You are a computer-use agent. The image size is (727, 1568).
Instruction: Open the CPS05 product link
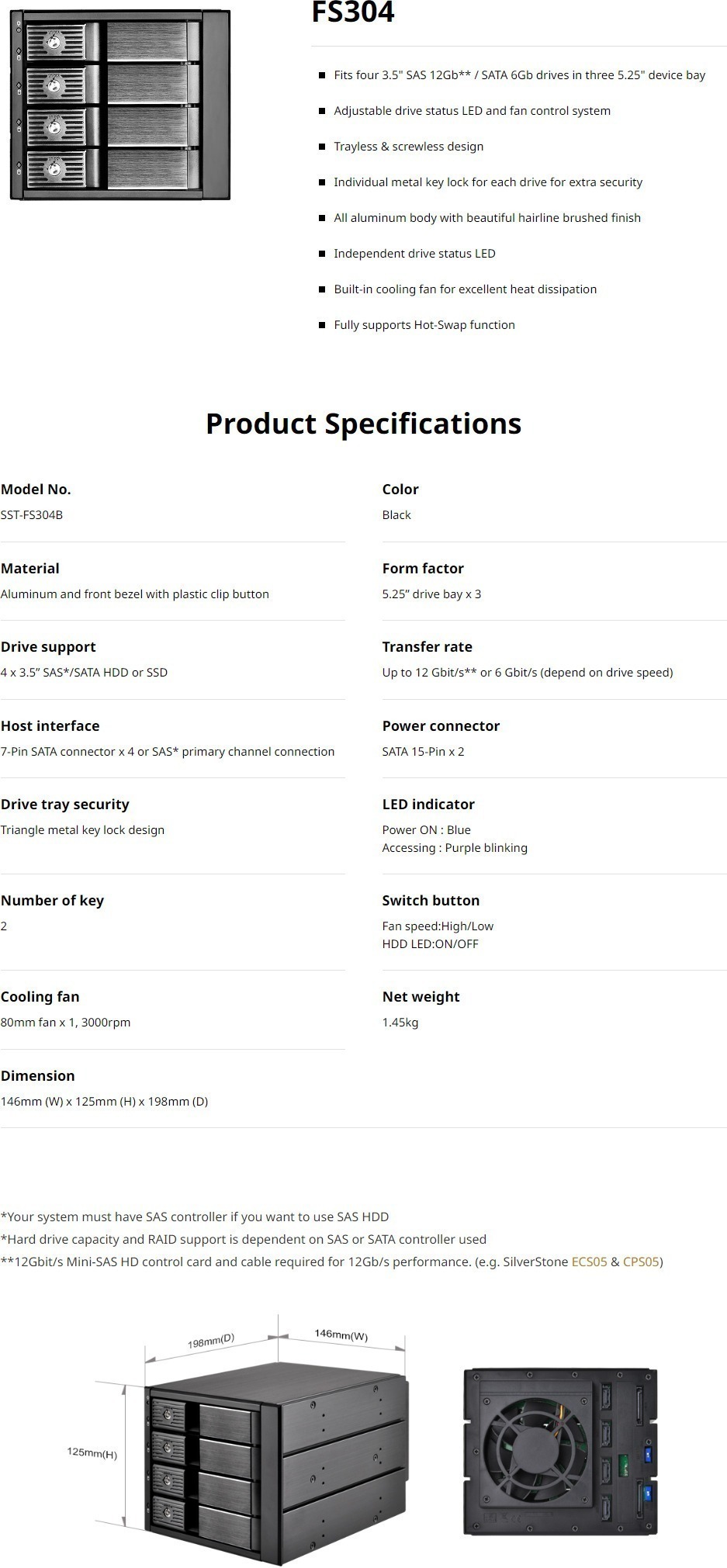click(641, 1262)
